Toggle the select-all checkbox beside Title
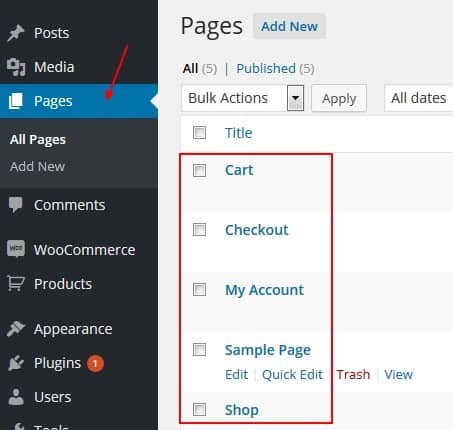The image size is (453, 430). click(x=199, y=133)
